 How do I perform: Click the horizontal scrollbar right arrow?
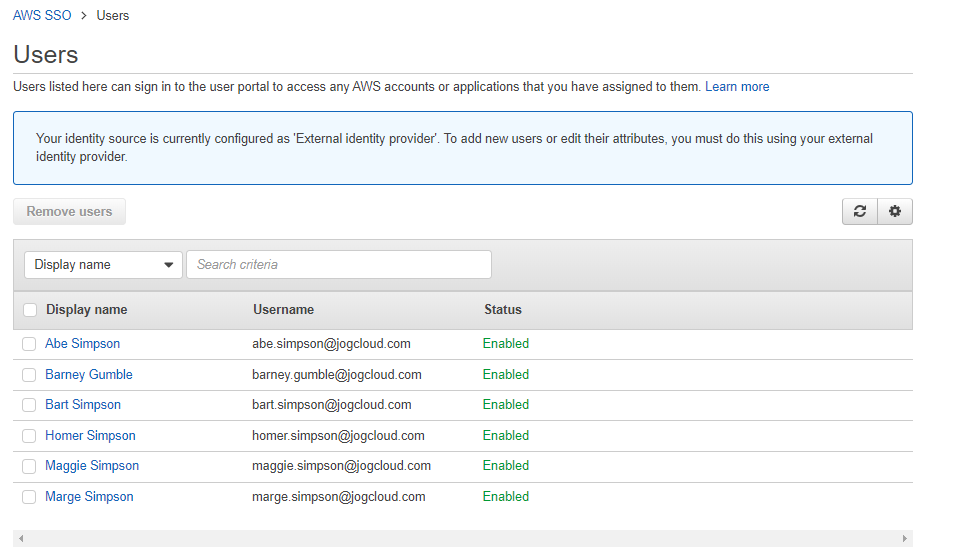pos(905,539)
